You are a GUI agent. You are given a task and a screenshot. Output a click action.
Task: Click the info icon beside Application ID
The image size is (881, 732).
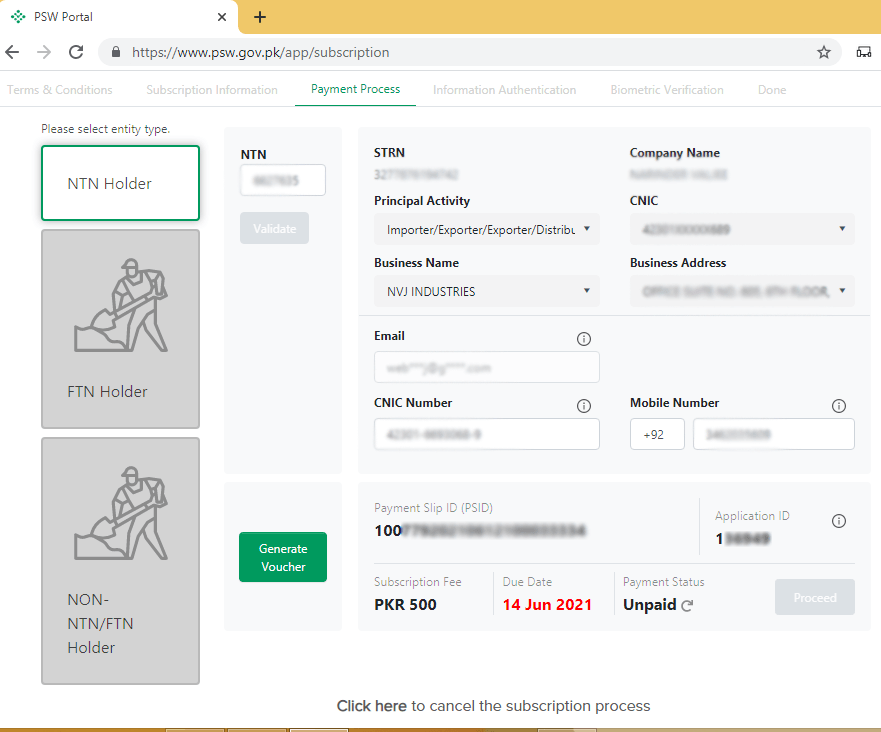[x=839, y=521]
